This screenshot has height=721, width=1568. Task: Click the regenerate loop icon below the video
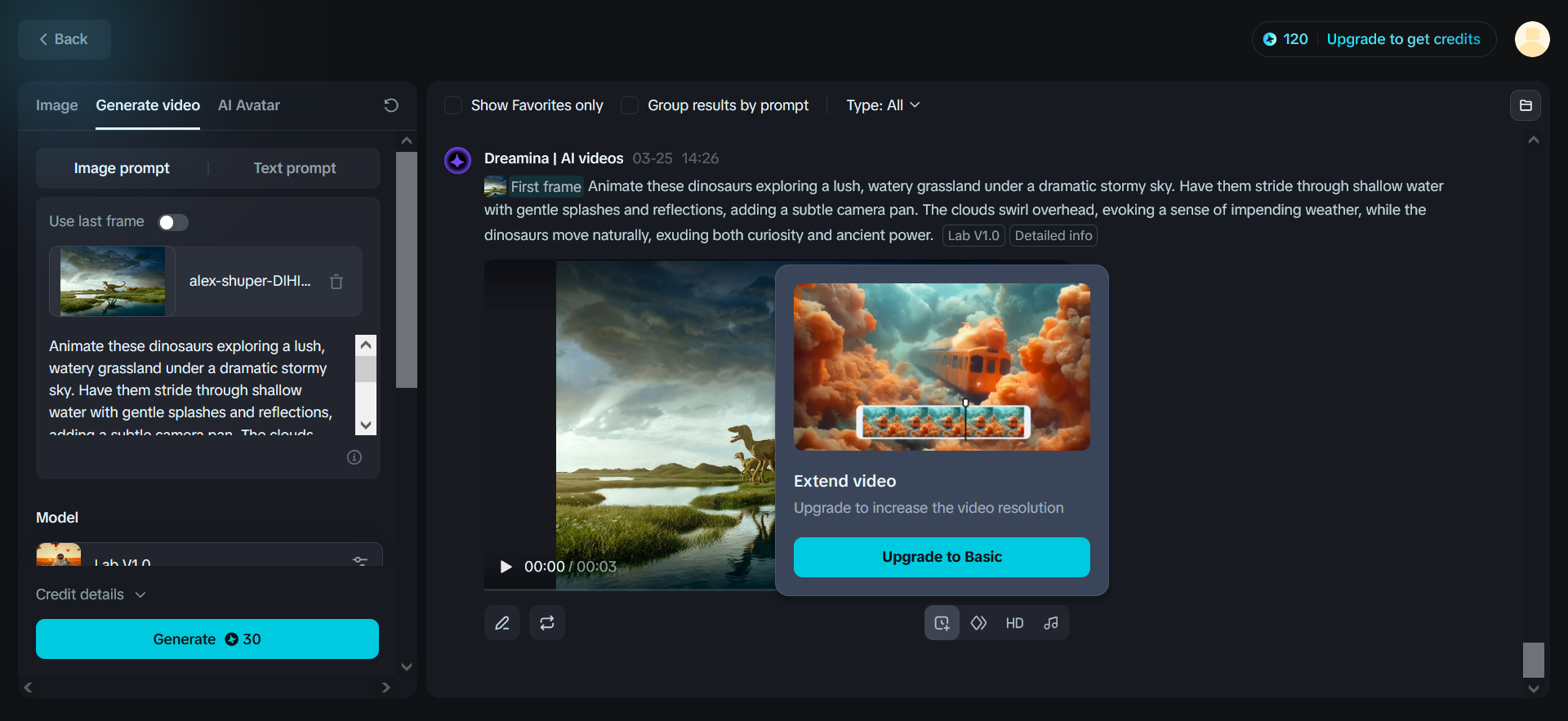pos(547,623)
